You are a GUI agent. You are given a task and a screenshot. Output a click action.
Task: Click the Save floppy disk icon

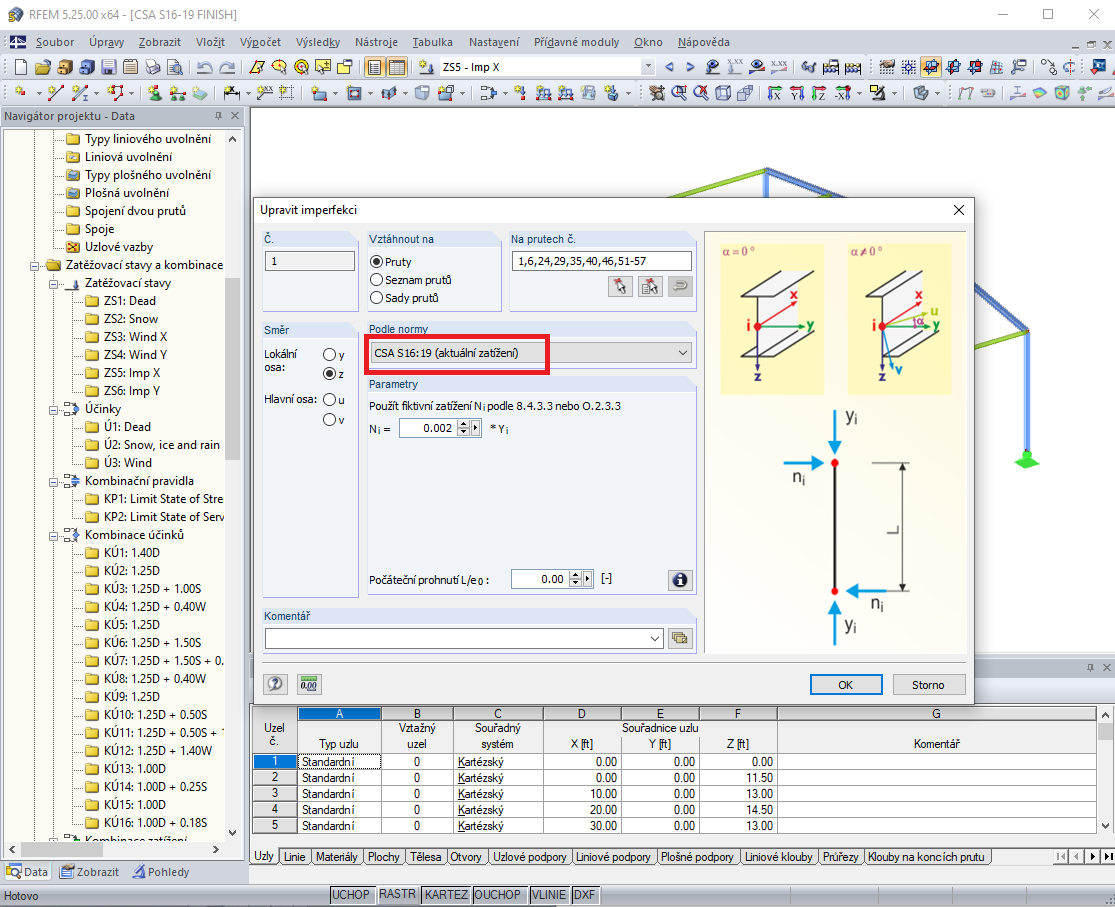109,67
